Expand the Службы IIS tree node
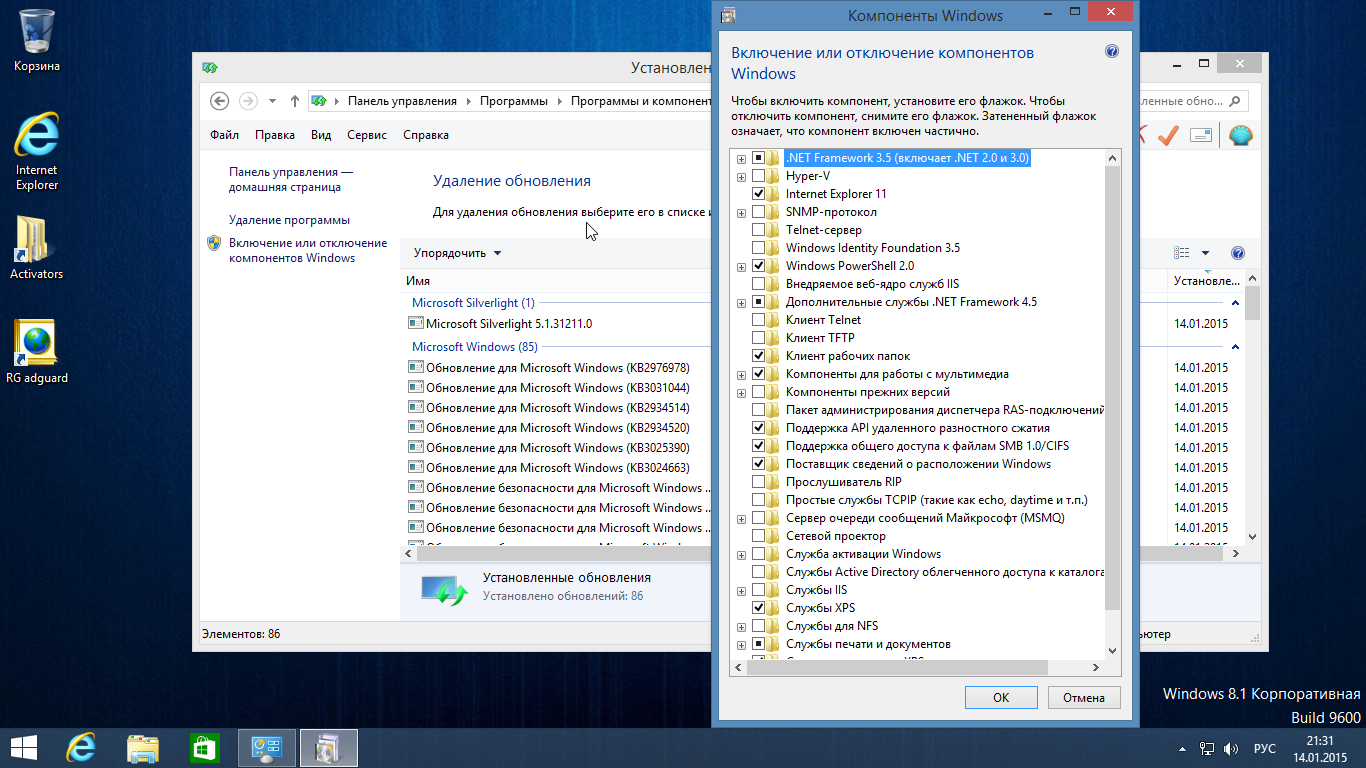1366x768 pixels. tap(741, 591)
